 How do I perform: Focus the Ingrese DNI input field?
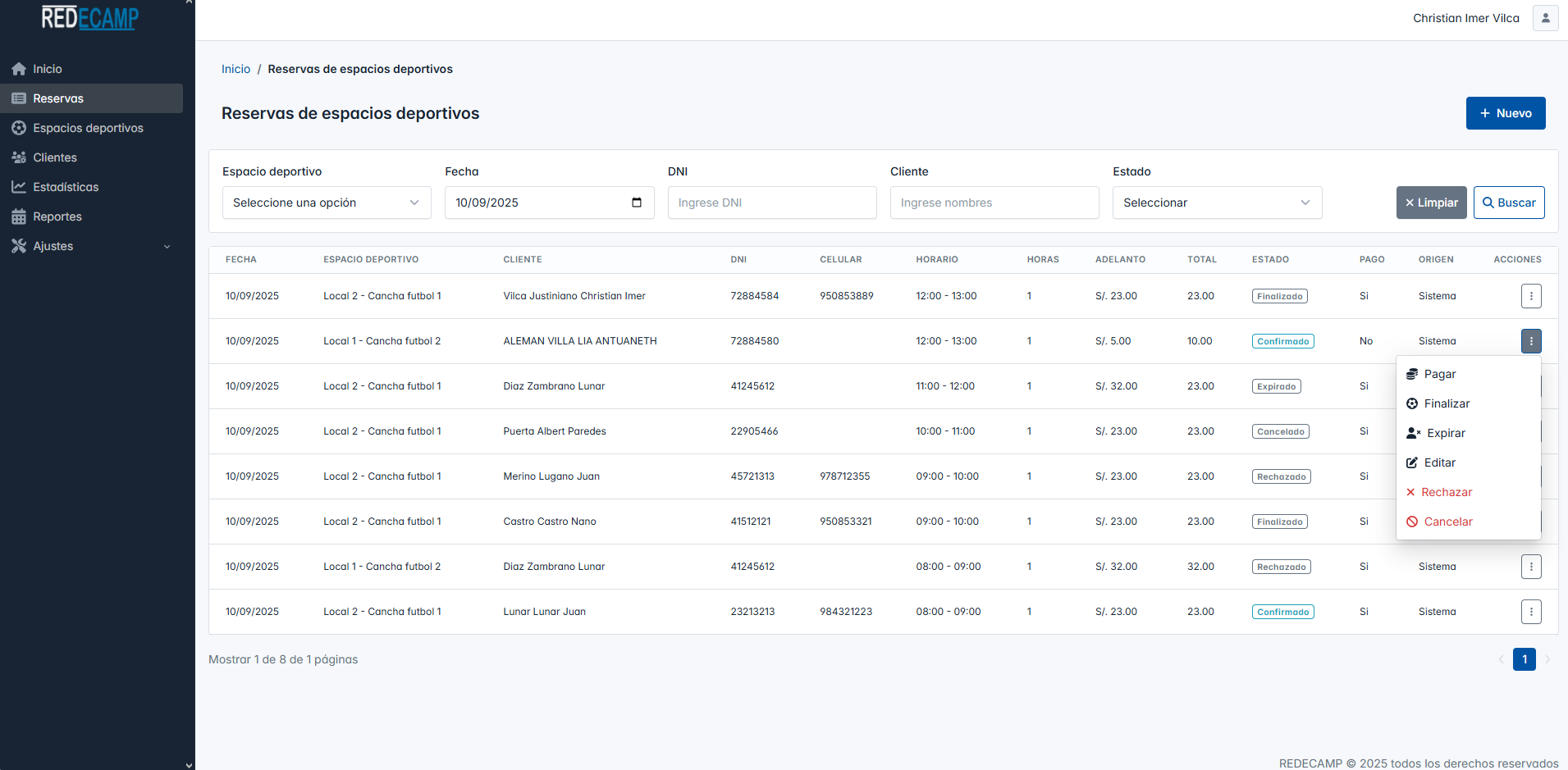(771, 203)
